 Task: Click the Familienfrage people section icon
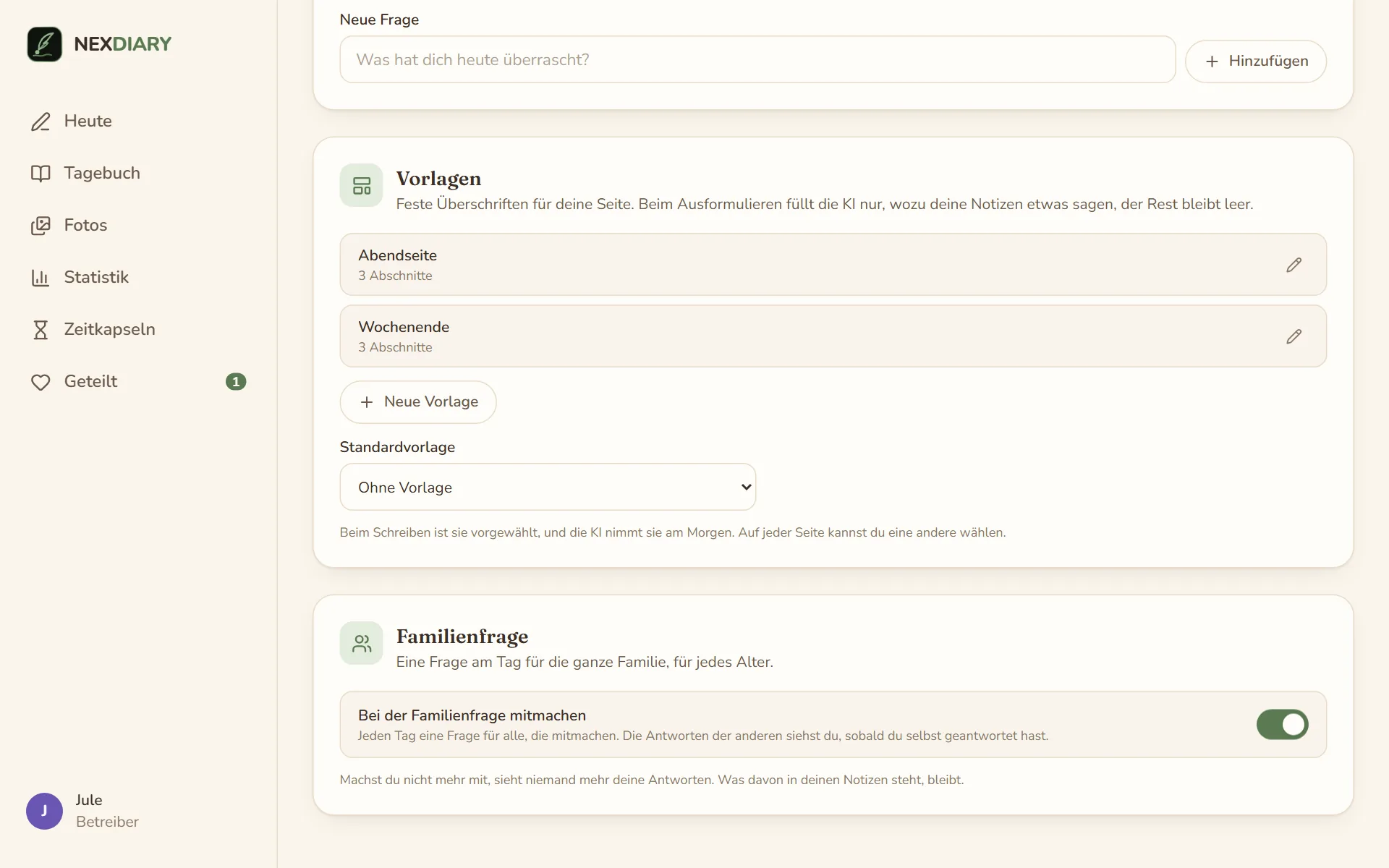click(x=361, y=643)
